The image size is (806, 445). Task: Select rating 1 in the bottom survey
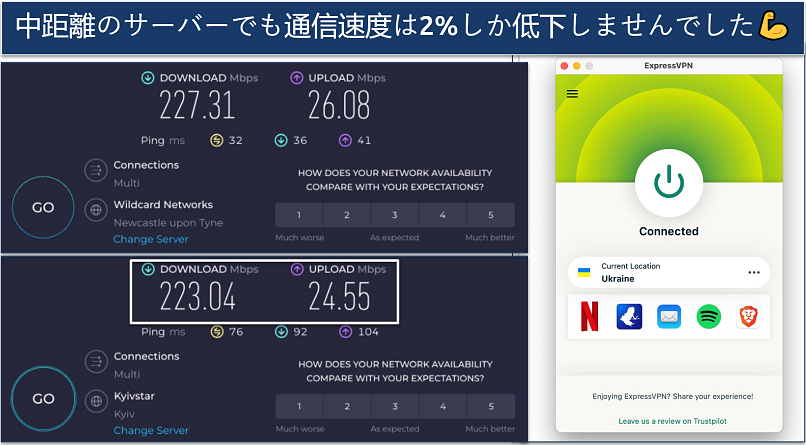tap(299, 407)
